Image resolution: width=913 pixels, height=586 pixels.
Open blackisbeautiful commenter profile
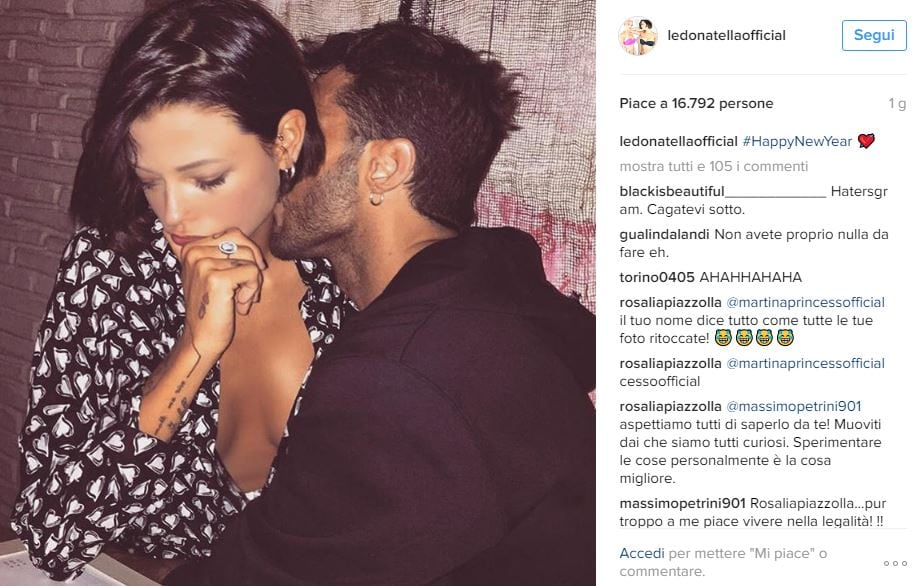tap(723, 192)
